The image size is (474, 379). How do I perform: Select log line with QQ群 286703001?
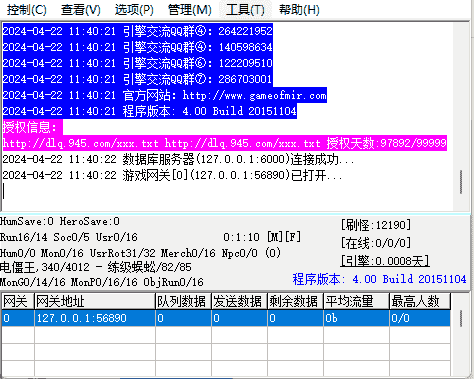[x=138, y=79]
